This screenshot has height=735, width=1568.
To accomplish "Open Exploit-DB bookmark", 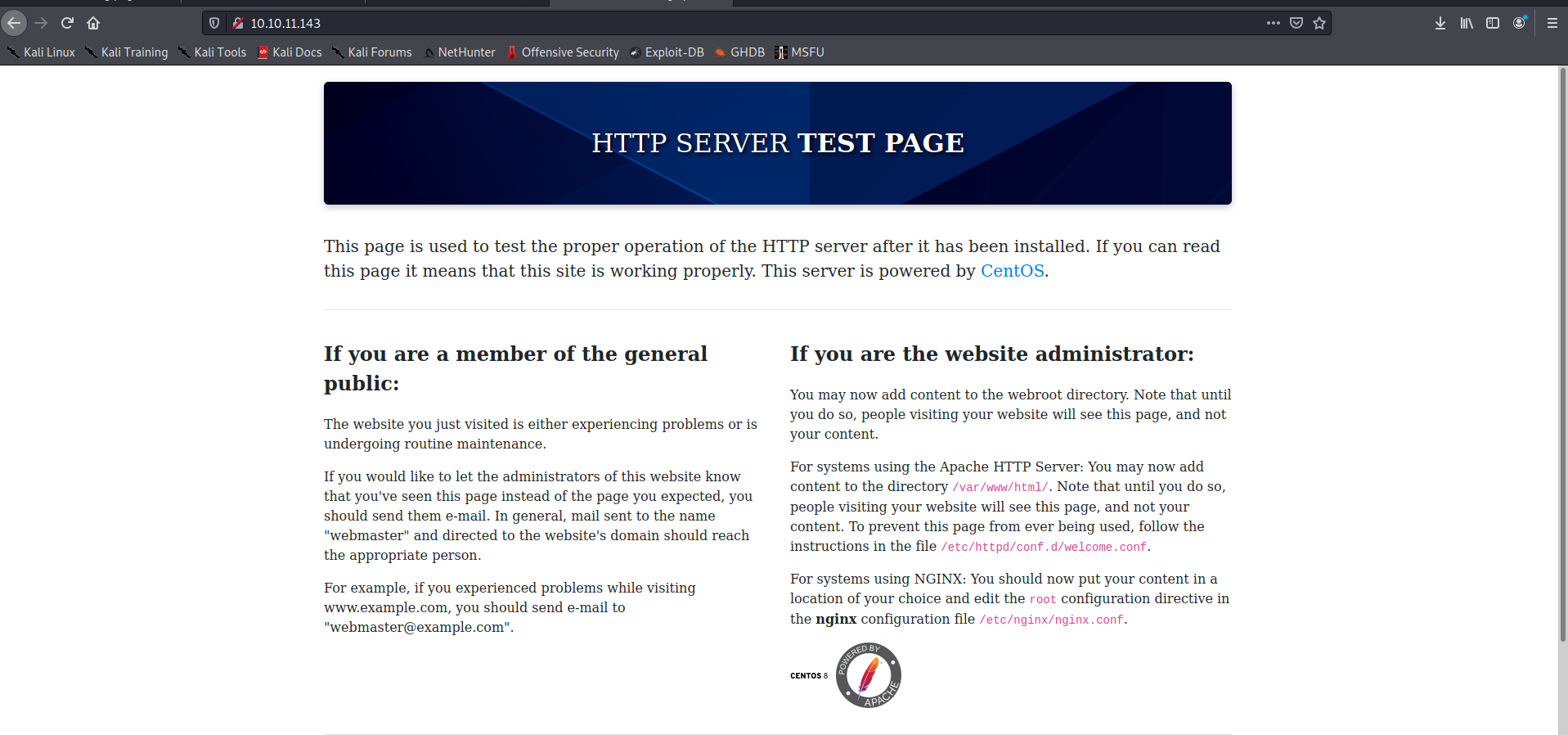I will (667, 52).
